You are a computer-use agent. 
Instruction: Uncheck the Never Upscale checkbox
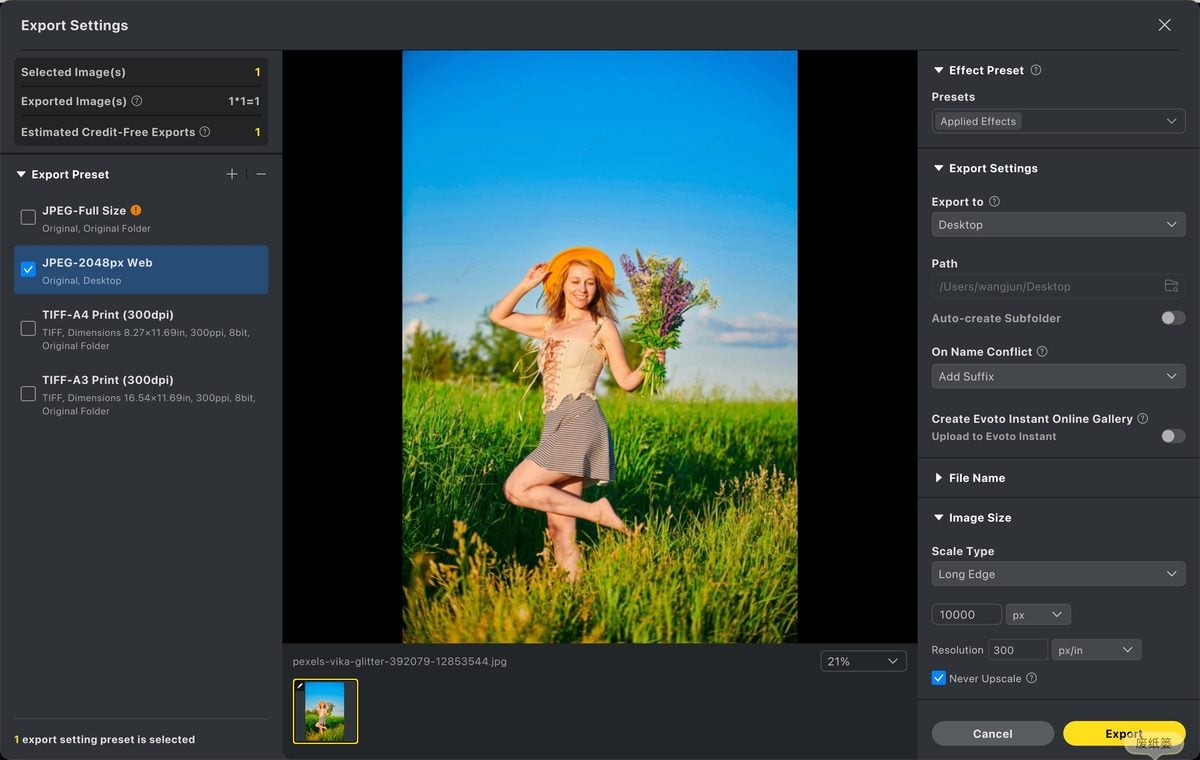click(938, 678)
